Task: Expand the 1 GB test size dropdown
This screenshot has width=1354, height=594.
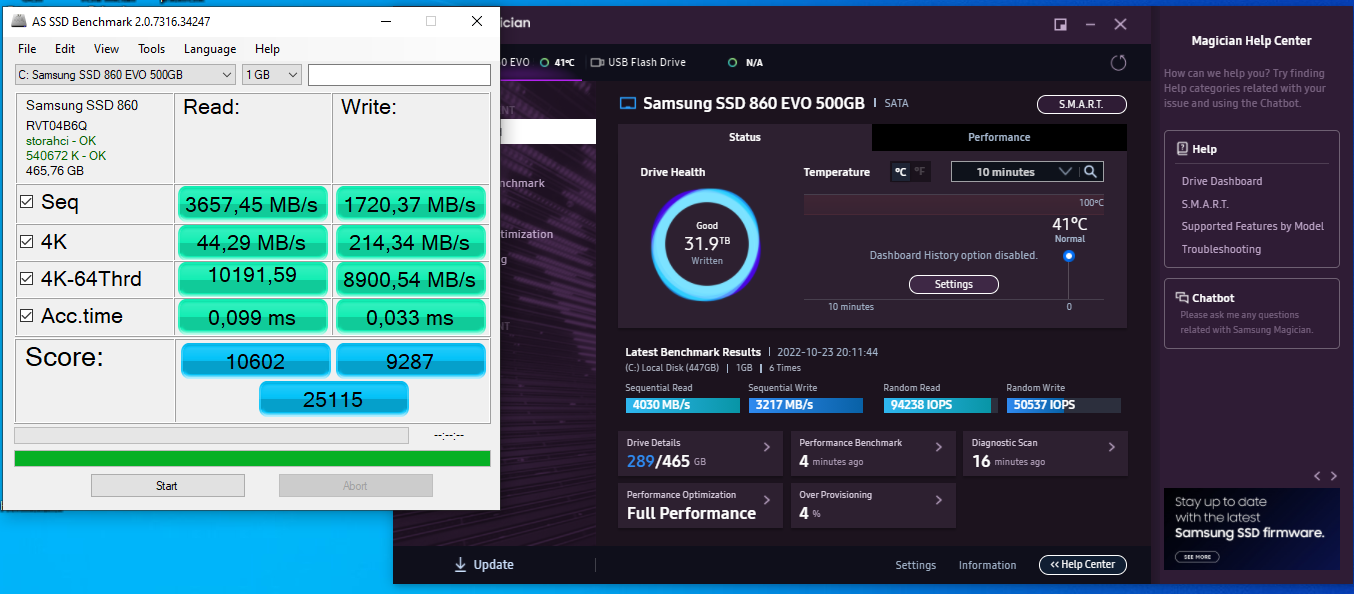Action: tap(272, 75)
